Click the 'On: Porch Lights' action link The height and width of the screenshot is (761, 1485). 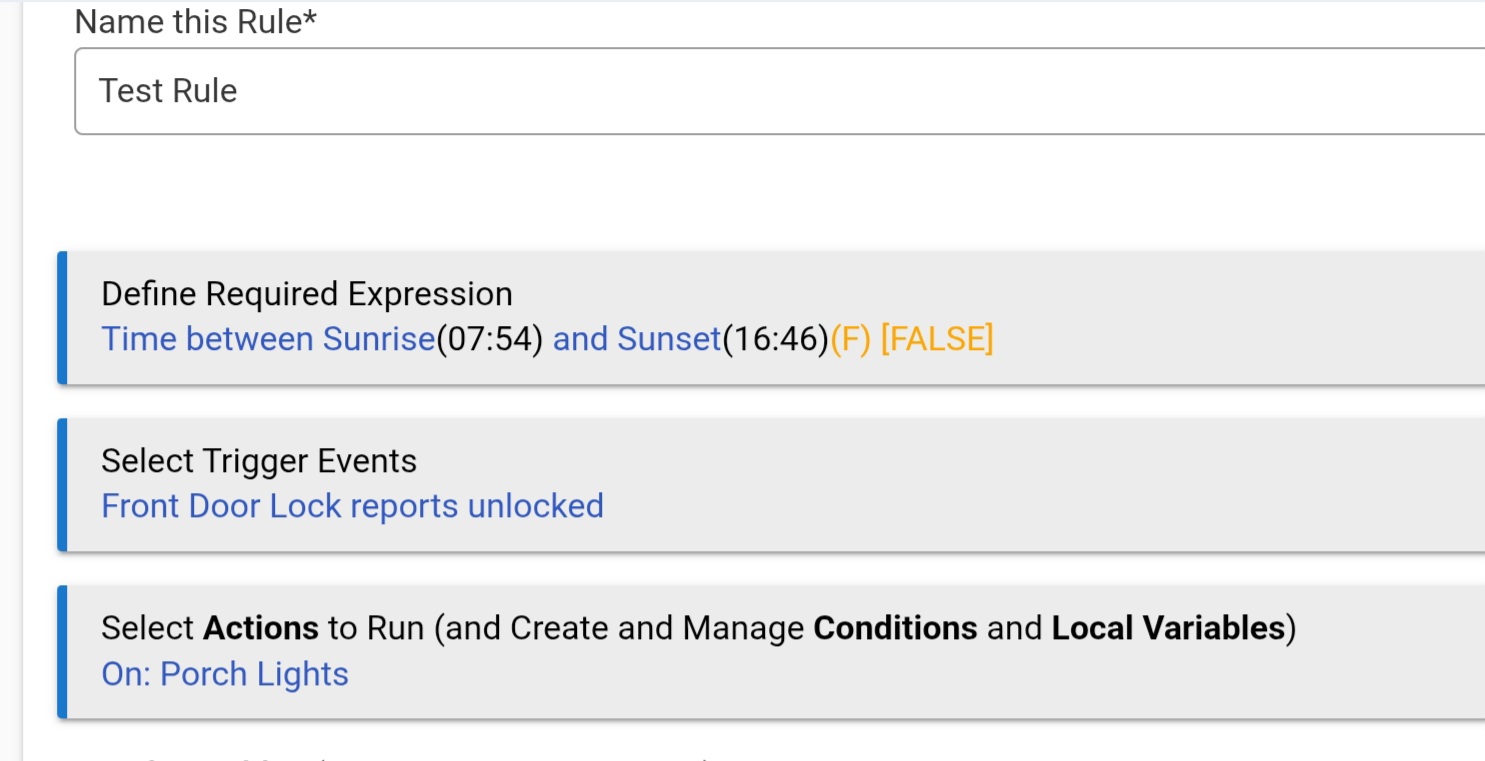point(225,674)
